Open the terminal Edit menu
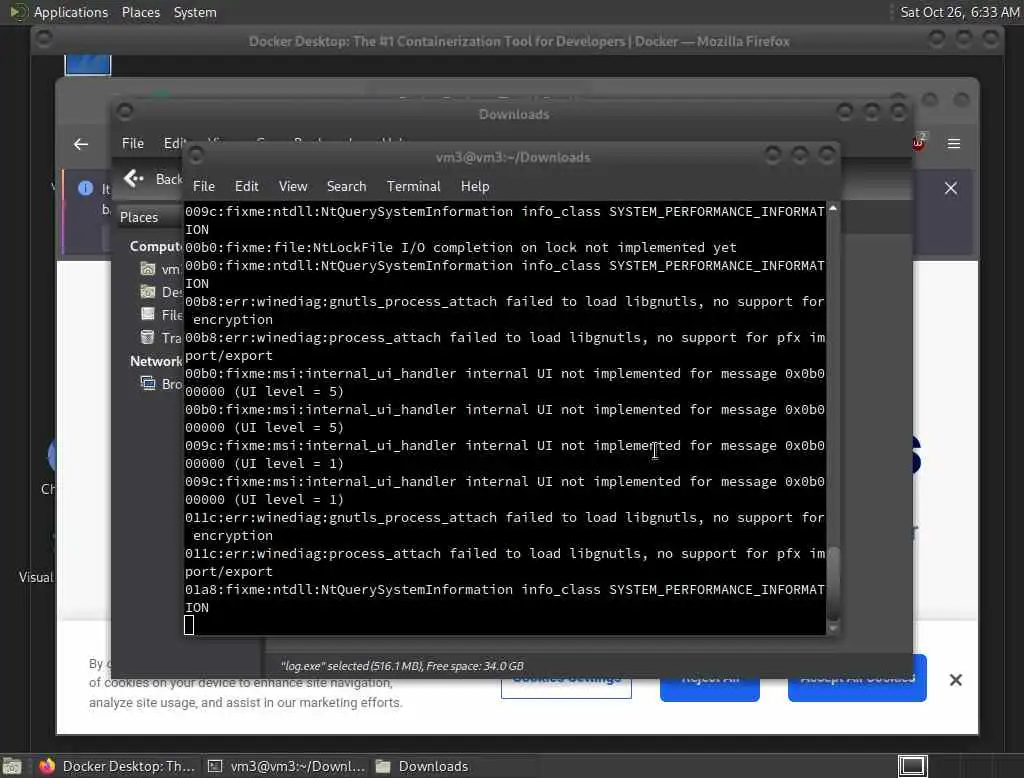Viewport: 1024px width, 778px height. point(246,186)
